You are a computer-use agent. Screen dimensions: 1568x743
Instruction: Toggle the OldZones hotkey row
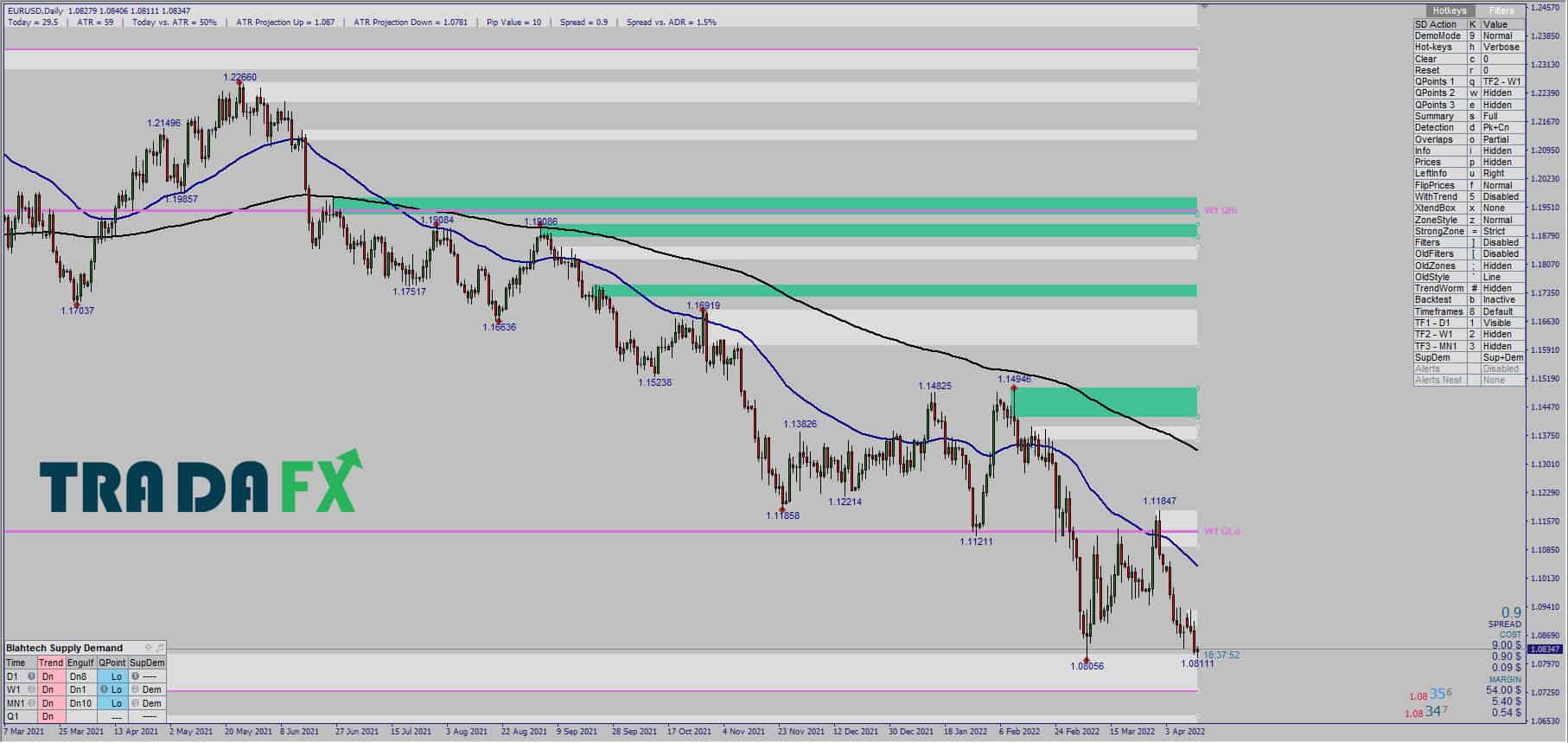click(1469, 266)
